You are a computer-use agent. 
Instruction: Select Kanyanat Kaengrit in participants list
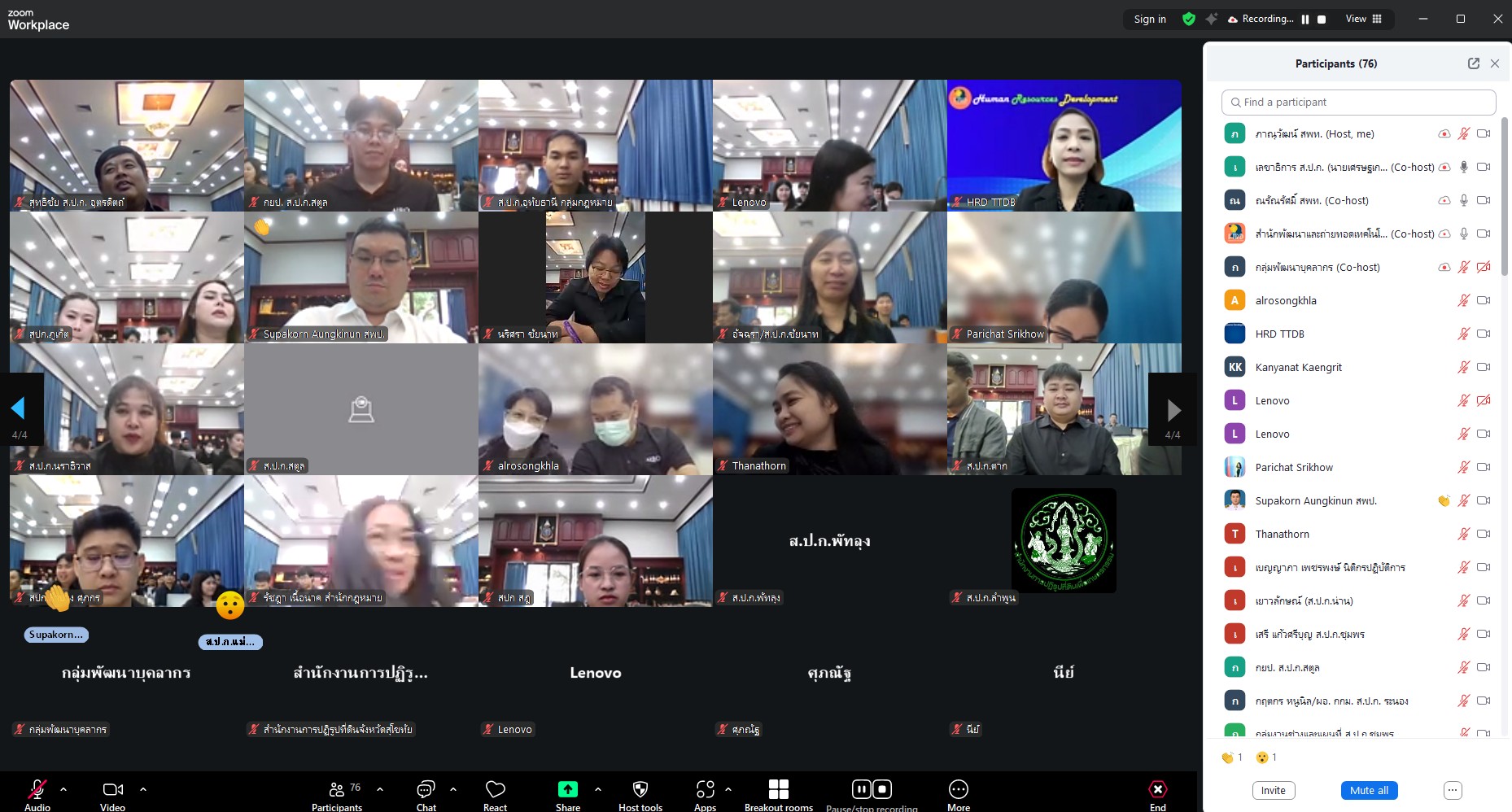click(1298, 367)
